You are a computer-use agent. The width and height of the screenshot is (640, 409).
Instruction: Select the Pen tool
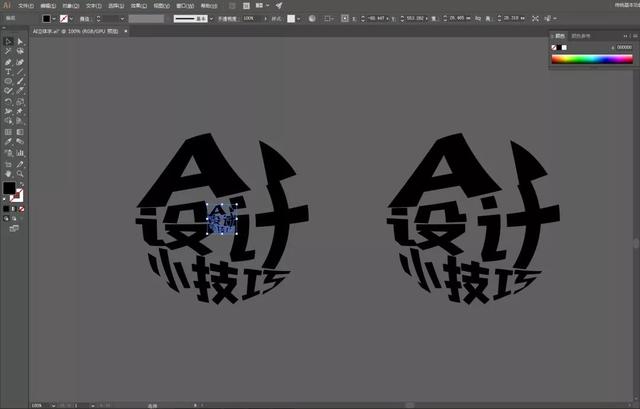[8, 62]
